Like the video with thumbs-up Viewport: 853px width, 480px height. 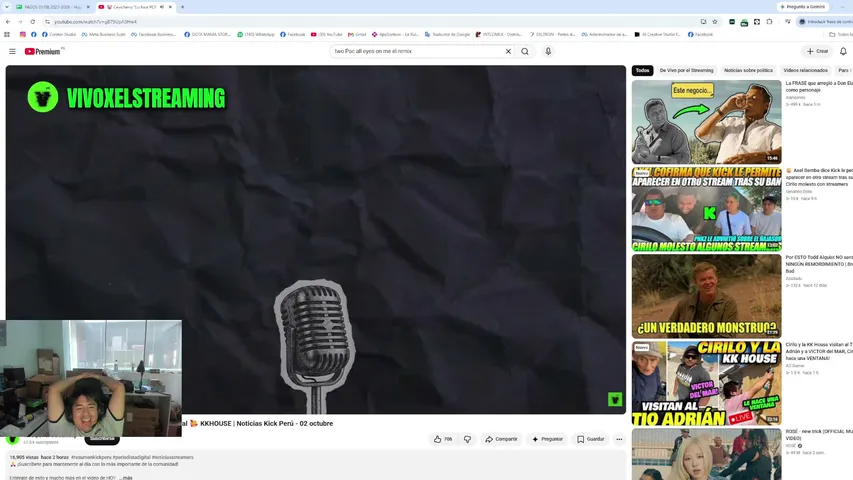pos(443,439)
